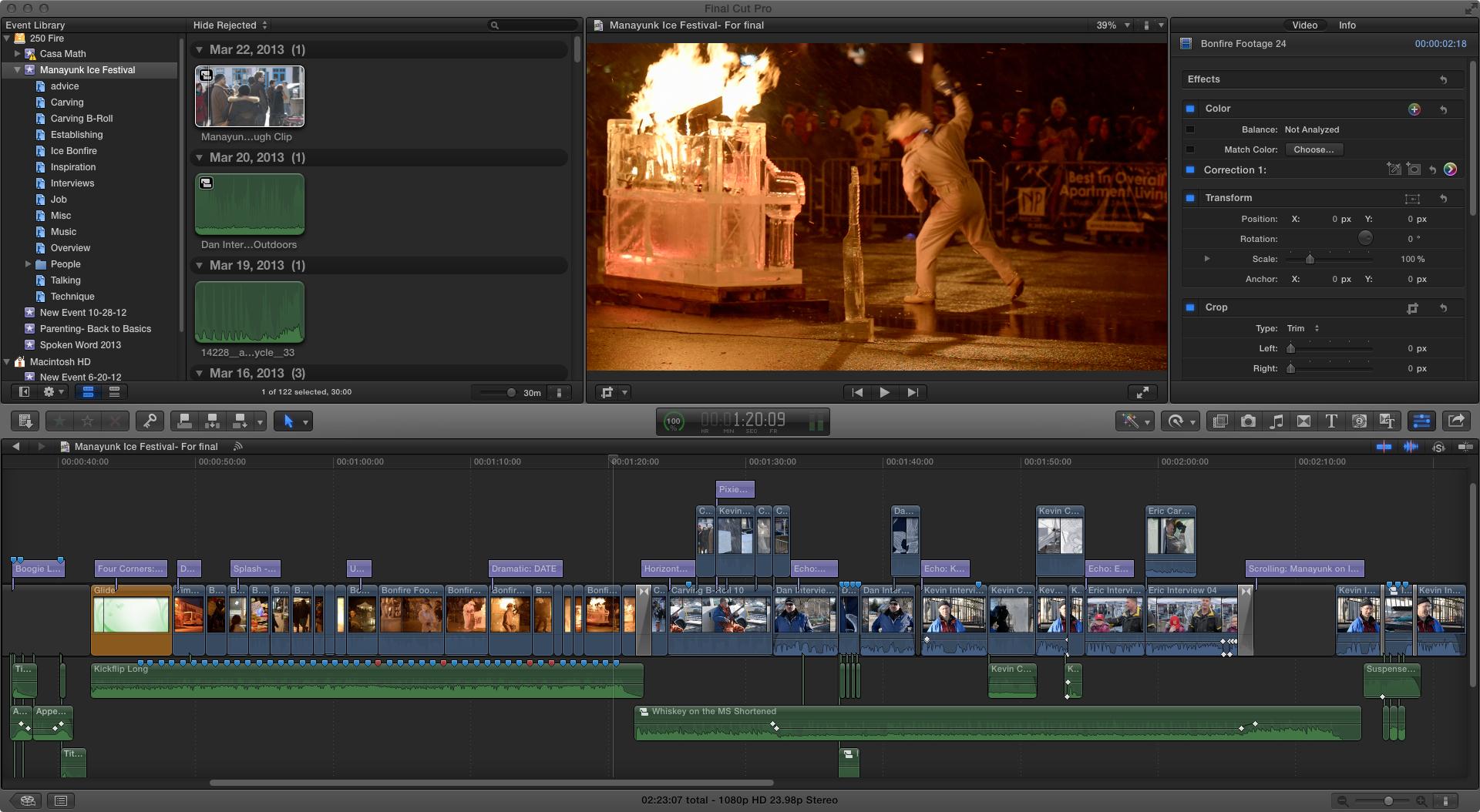Viewport: 1480px width, 812px height.
Task: Click the Share export icon
Action: pyautogui.click(x=1456, y=421)
